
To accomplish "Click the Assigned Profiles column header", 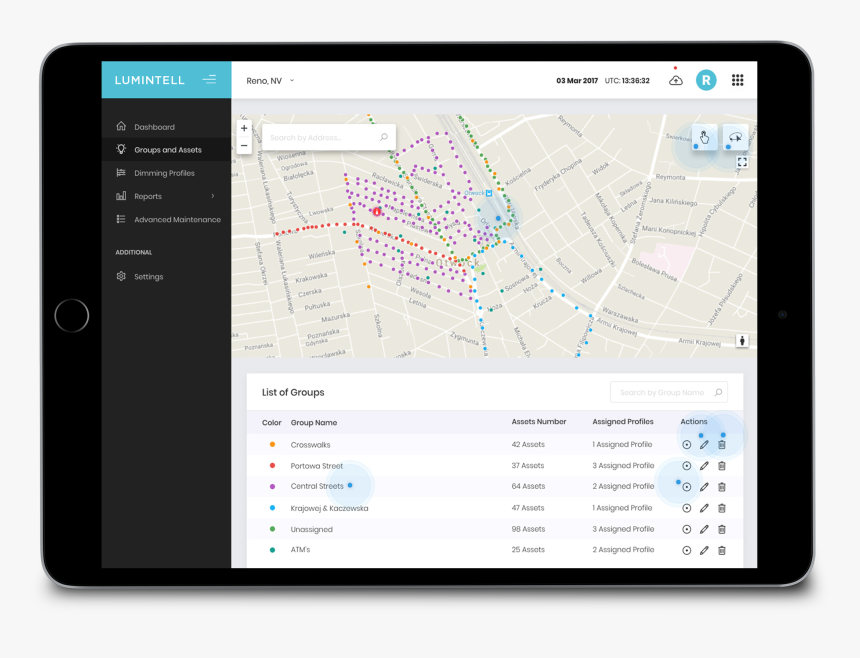I will (623, 422).
